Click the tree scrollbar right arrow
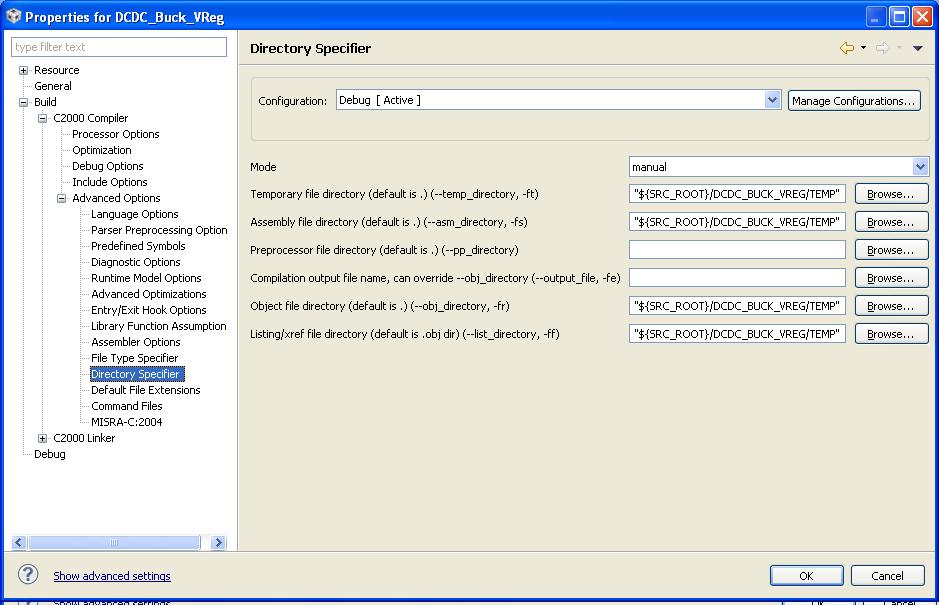The image size is (939, 605). click(219, 543)
